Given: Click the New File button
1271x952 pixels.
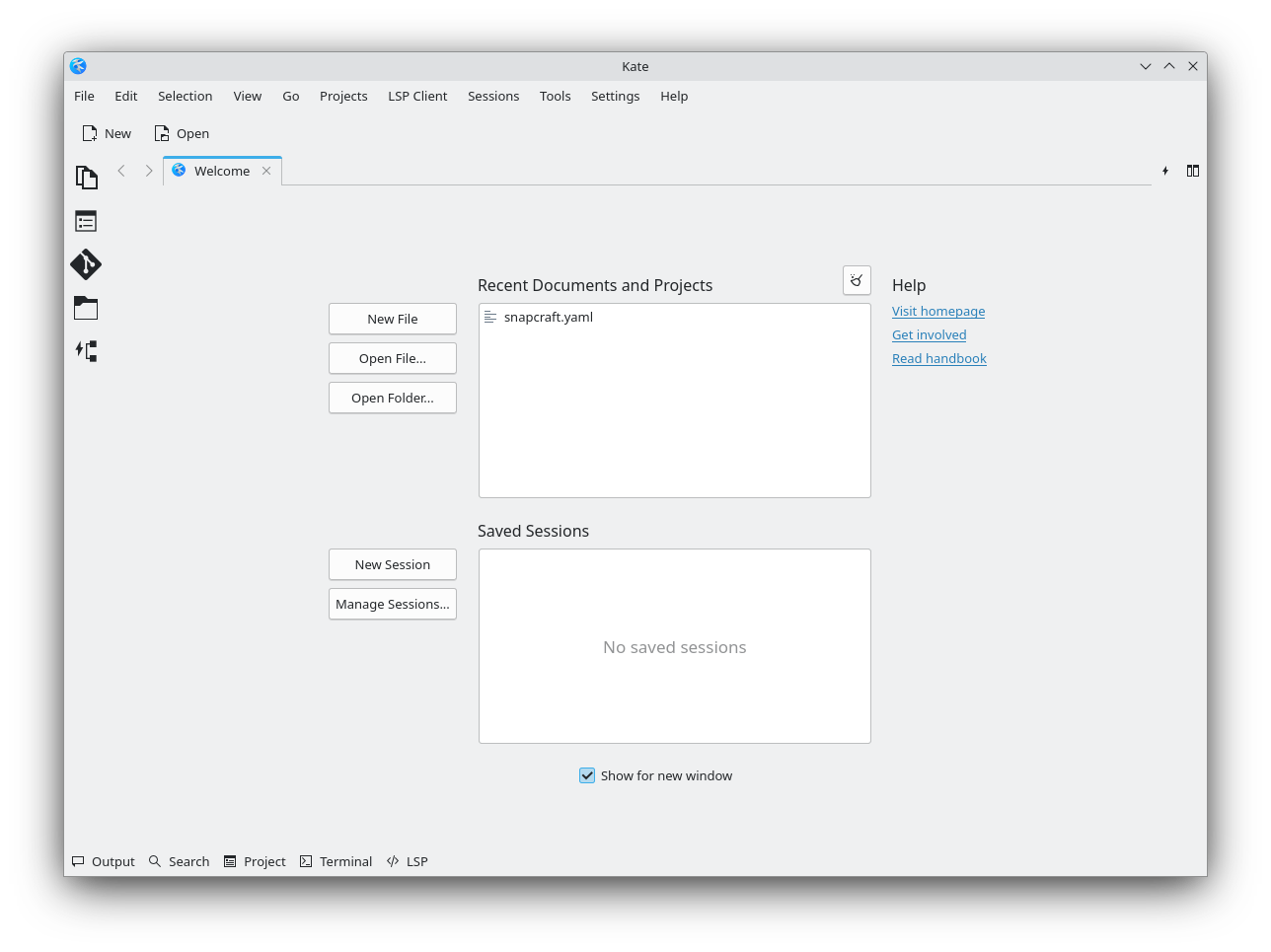Looking at the screenshot, I should point(393,319).
